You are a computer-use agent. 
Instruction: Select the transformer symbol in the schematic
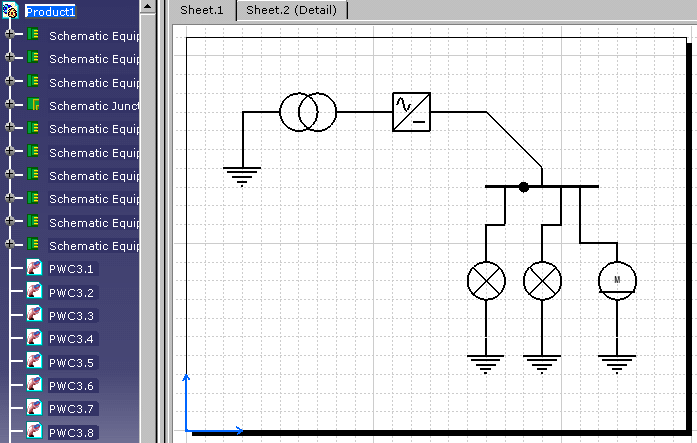coord(308,112)
